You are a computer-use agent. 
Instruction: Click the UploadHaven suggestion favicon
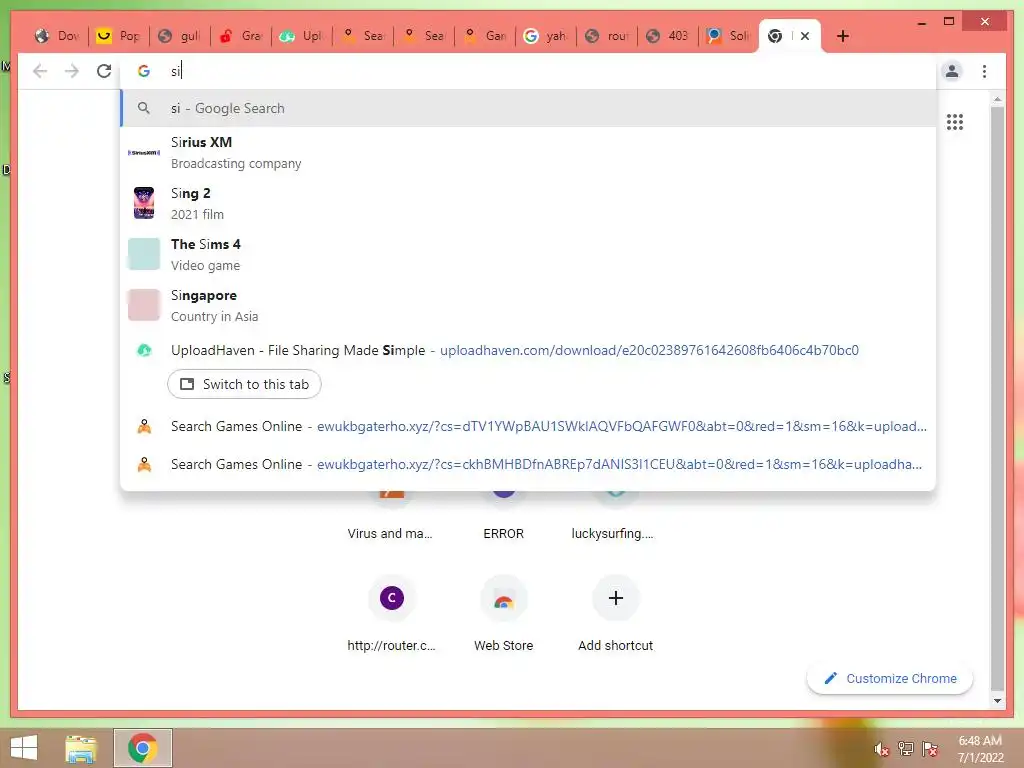point(144,350)
